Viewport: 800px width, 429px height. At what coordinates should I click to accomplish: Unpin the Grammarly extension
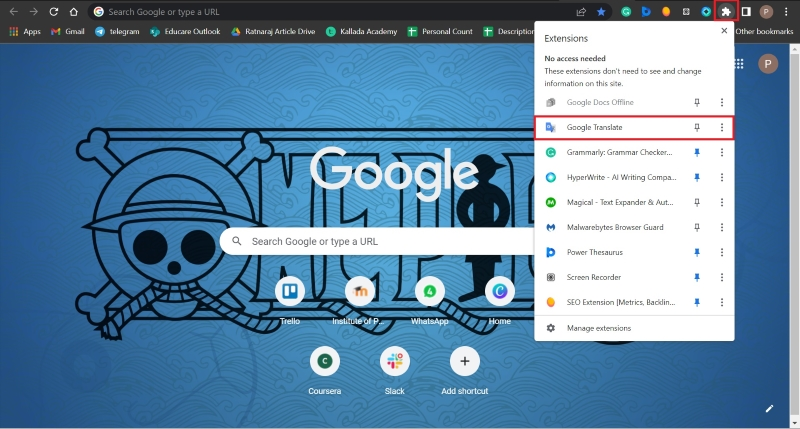pyautogui.click(x=697, y=153)
